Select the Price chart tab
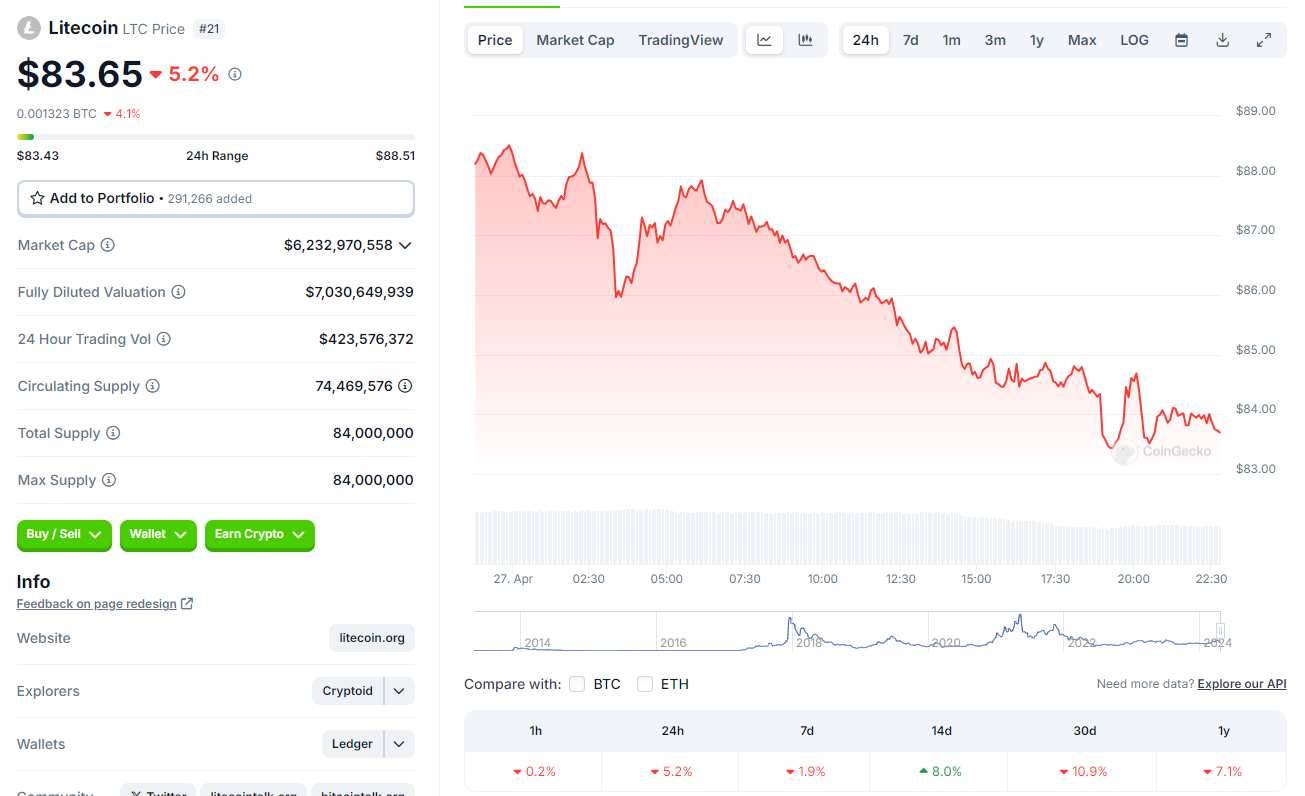 (x=495, y=40)
